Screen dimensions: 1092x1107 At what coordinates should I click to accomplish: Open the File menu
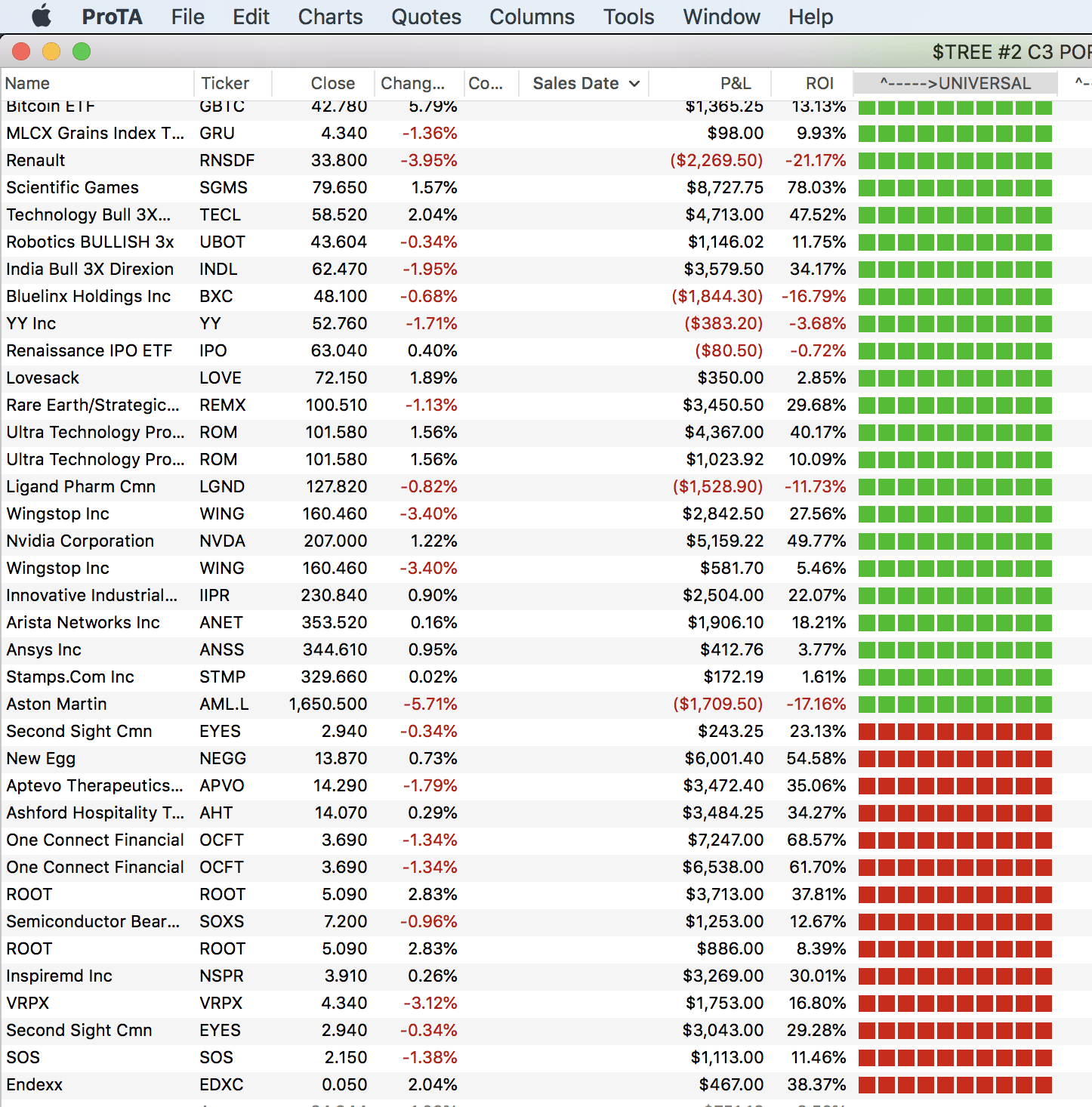coord(187,17)
